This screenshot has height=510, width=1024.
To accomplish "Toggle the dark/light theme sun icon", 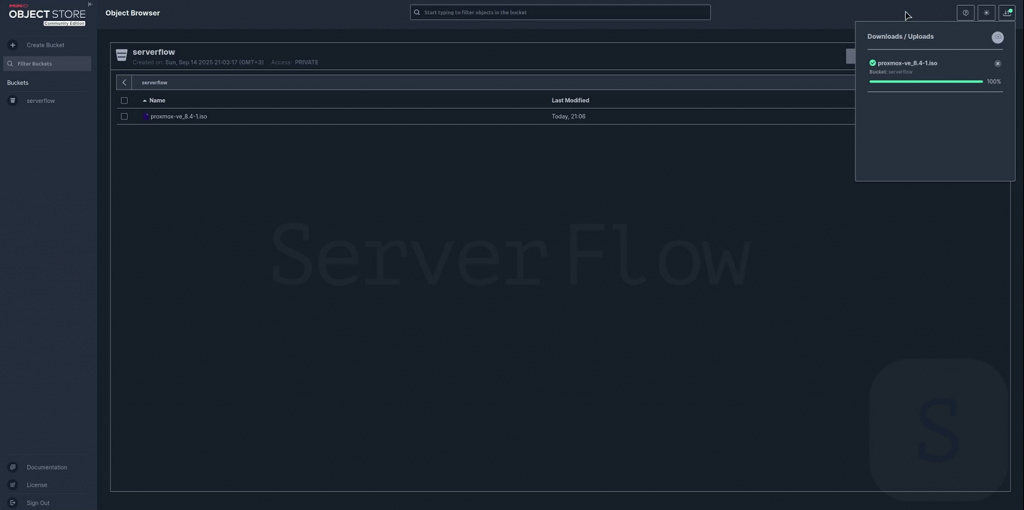I will click(986, 13).
